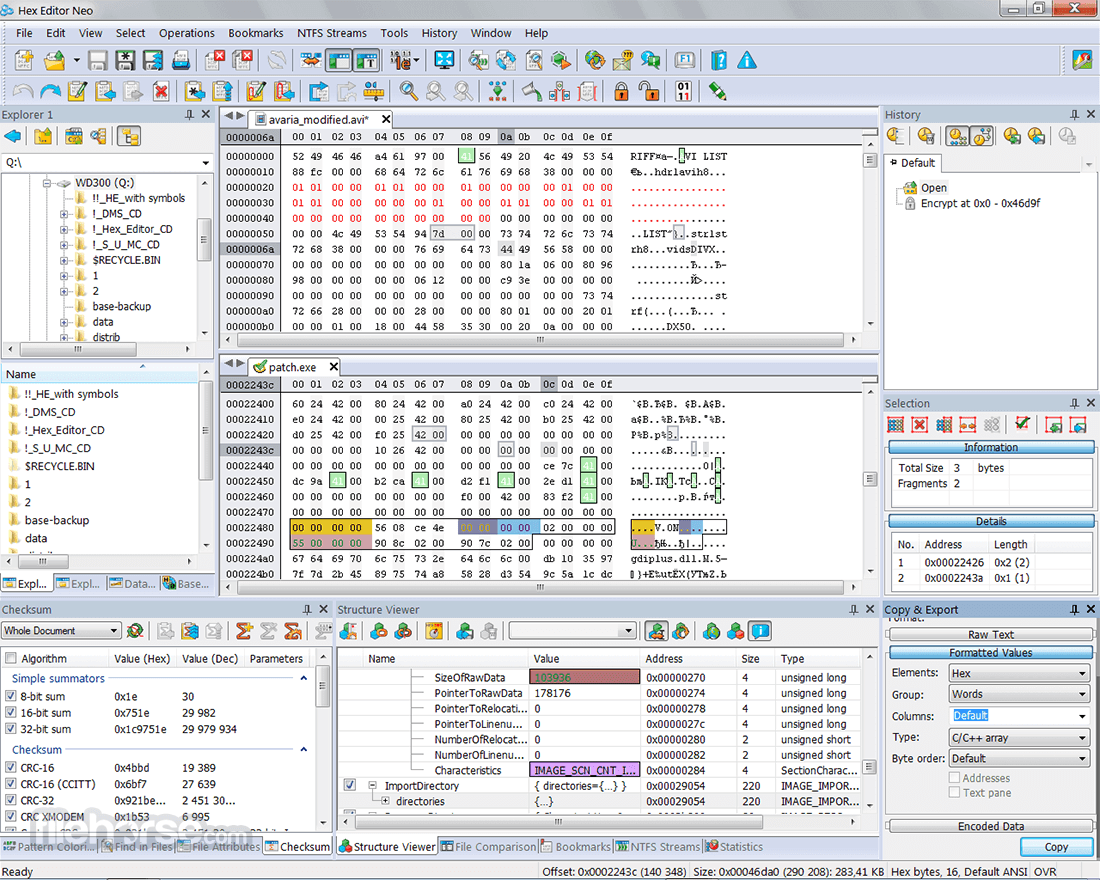This screenshot has width=1100, height=880.
Task: Click the Formatted Values section header
Action: pyautogui.click(x=991, y=653)
